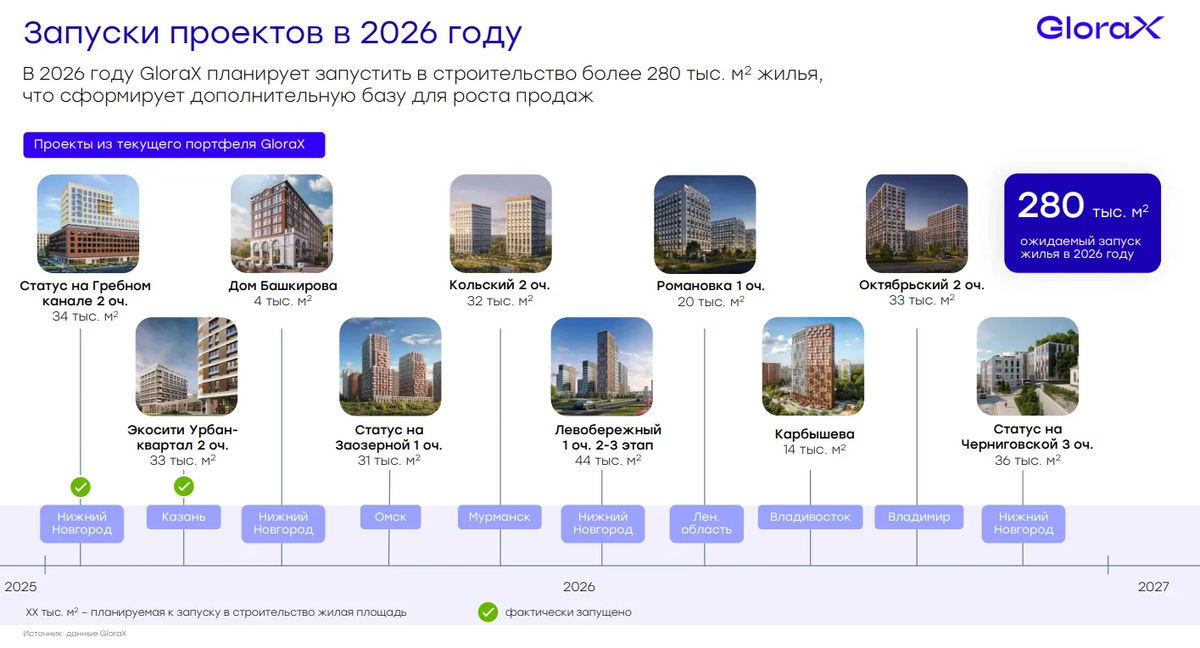Click the "Источник: данные GloraX" footnote
Screen dimensions: 1200x648
click(76, 634)
